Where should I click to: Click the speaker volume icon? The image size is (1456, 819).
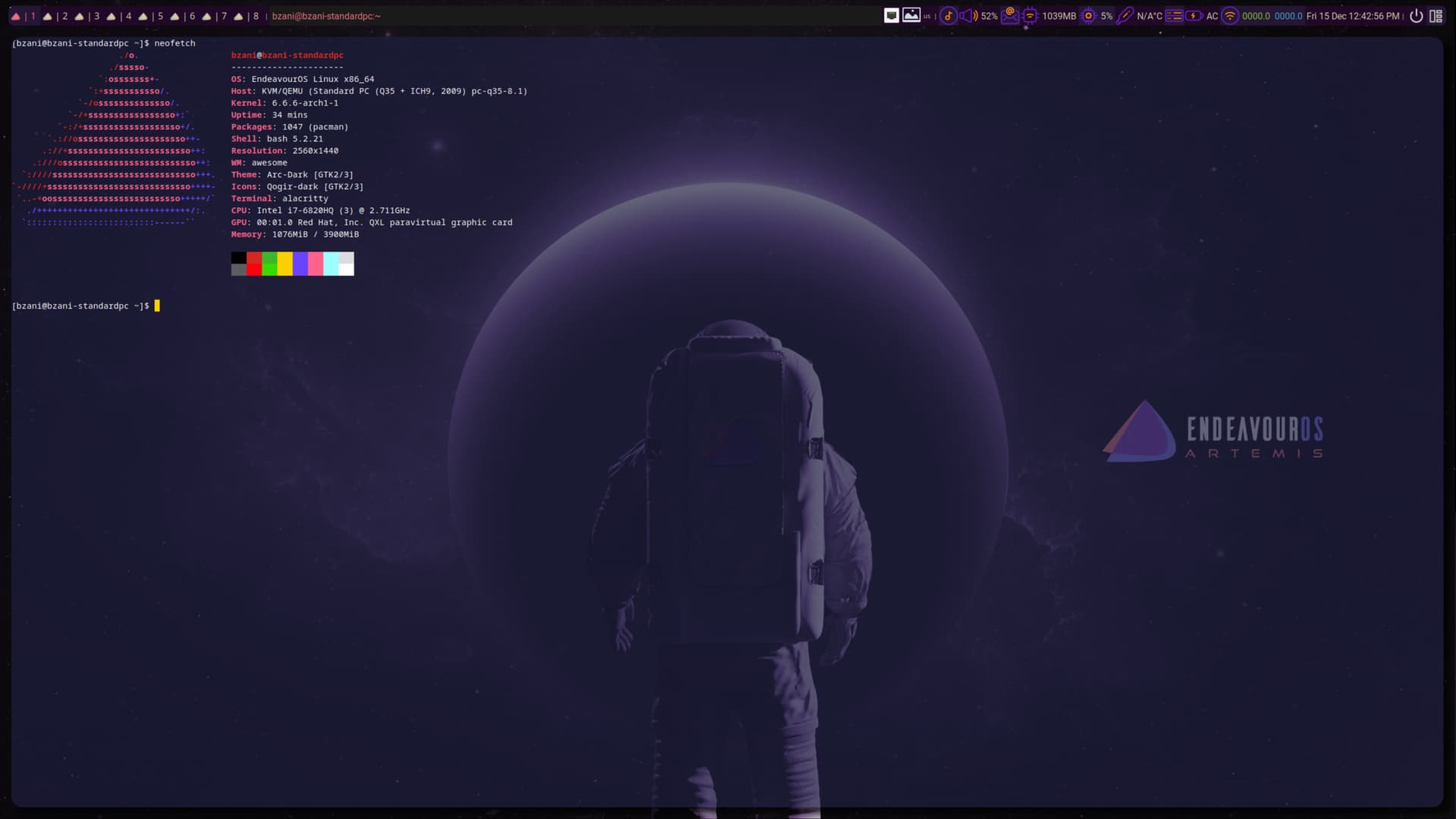(x=968, y=16)
